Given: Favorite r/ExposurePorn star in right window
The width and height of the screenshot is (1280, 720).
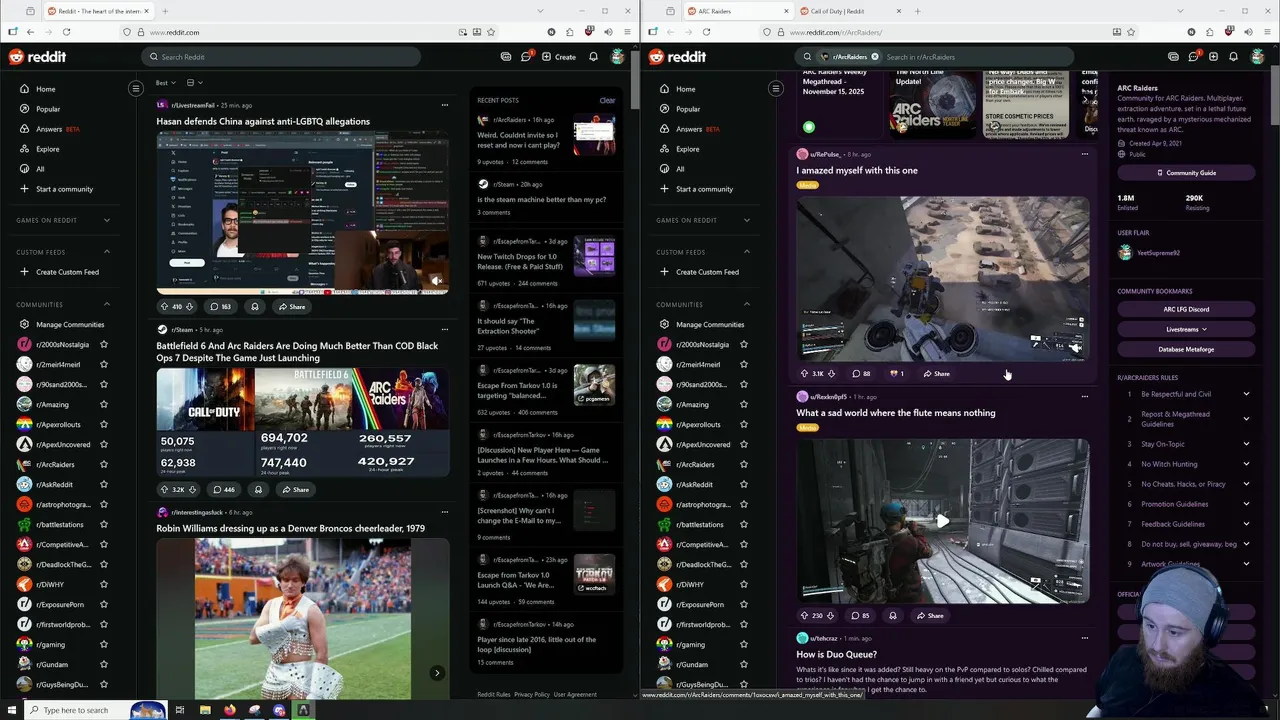Looking at the screenshot, I should 744,605.
